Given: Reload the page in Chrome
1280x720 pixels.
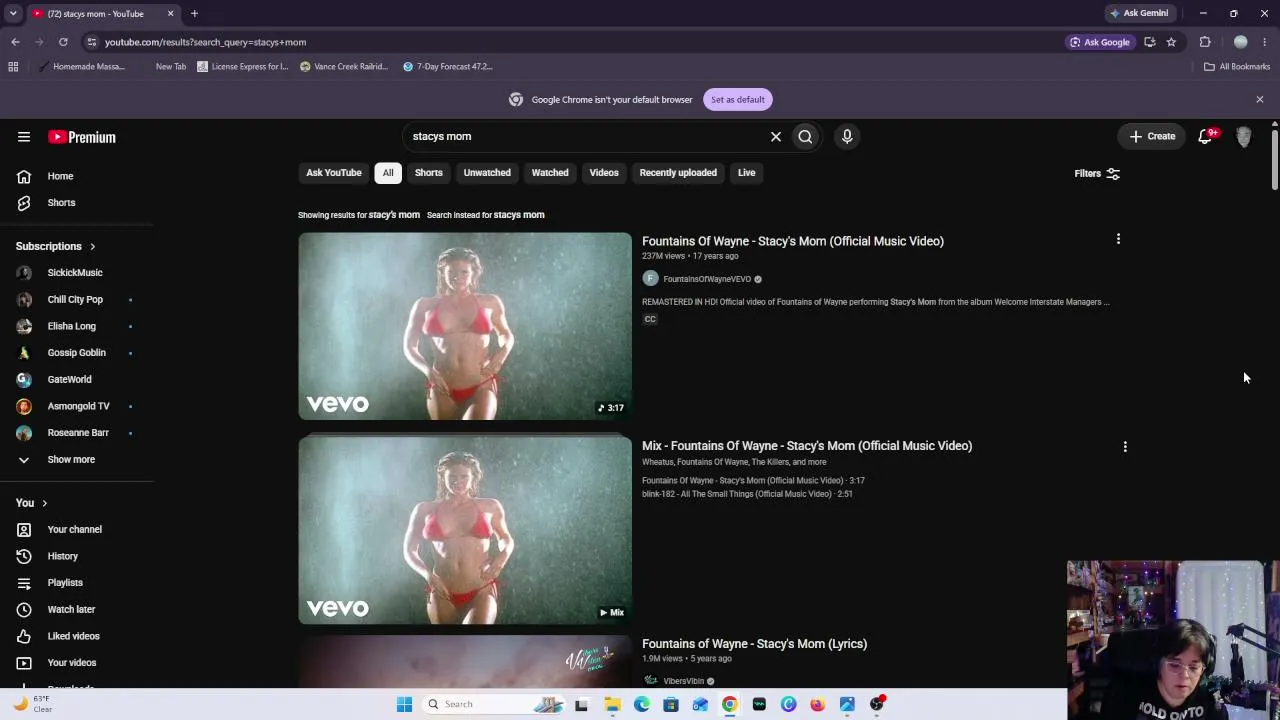Looking at the screenshot, I should click(x=63, y=42).
